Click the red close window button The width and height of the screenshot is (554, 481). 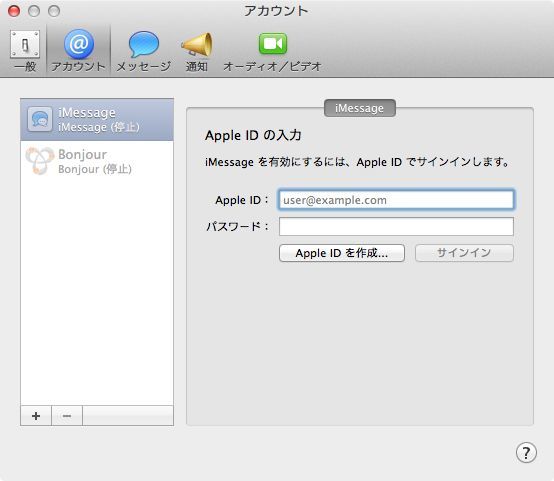pos(14,11)
